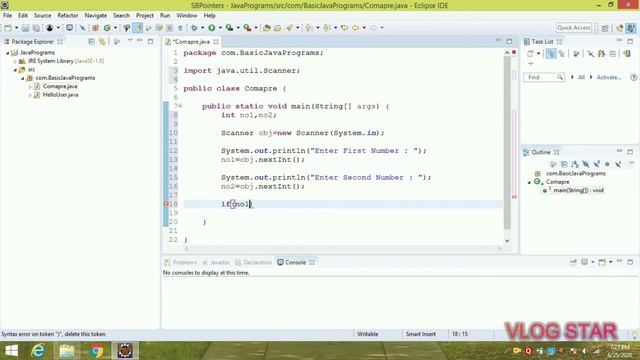640x360 pixels.
Task: Start debugging with the Debug bug icon
Action: point(194,28)
